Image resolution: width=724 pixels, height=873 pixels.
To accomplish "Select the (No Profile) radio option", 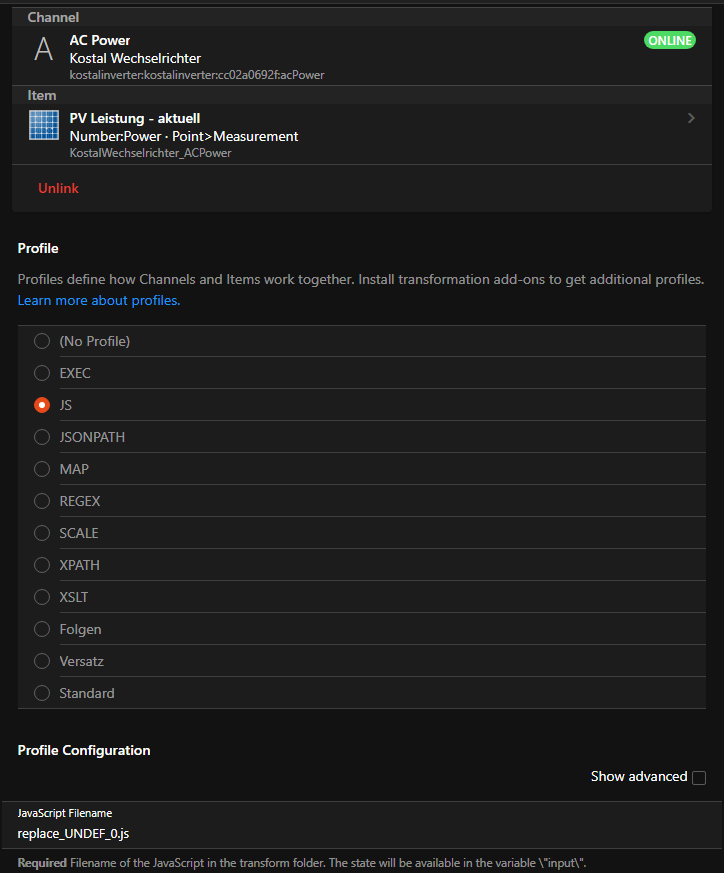I will coord(42,341).
